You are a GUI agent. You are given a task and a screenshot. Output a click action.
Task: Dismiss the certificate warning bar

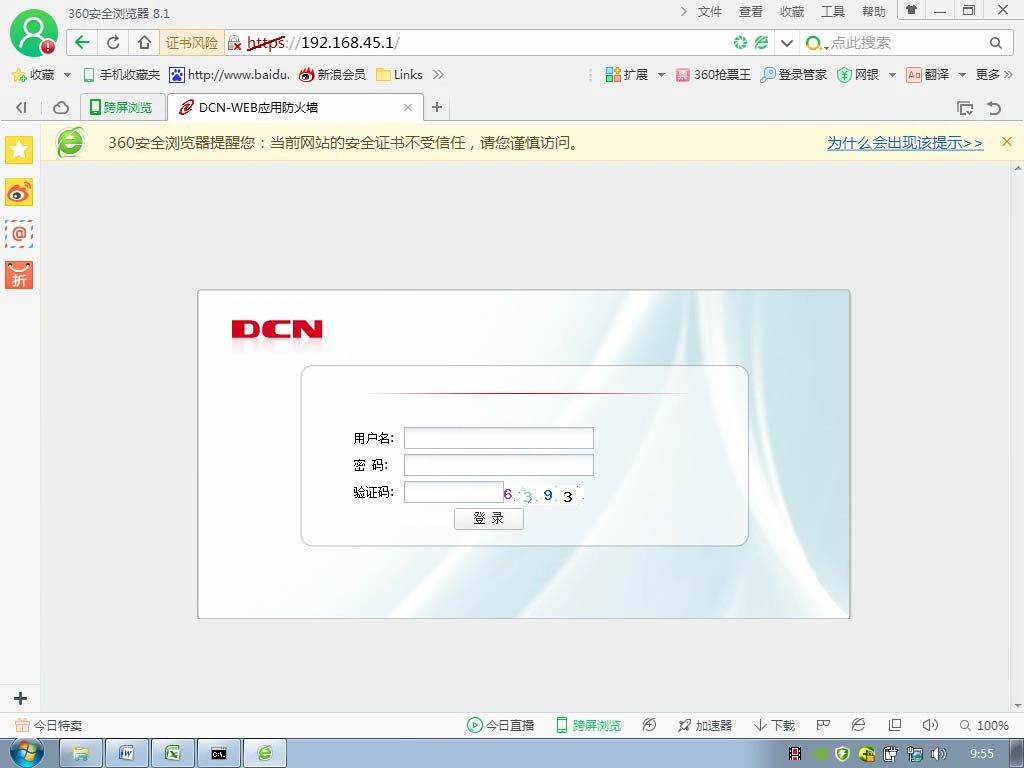pyautogui.click(x=1007, y=142)
